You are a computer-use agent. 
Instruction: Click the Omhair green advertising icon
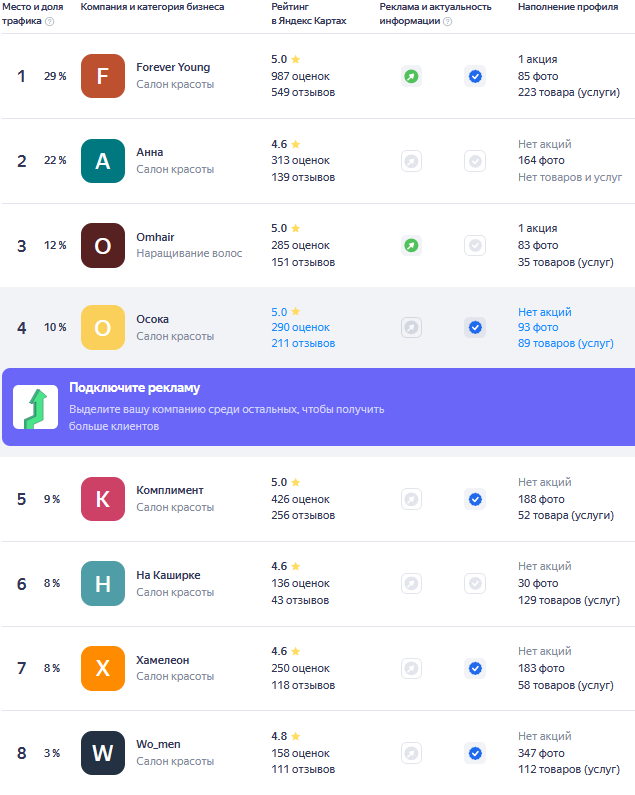click(411, 245)
